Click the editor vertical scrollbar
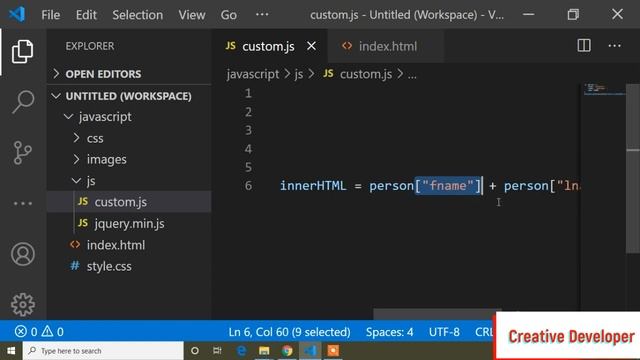 tap(633, 168)
